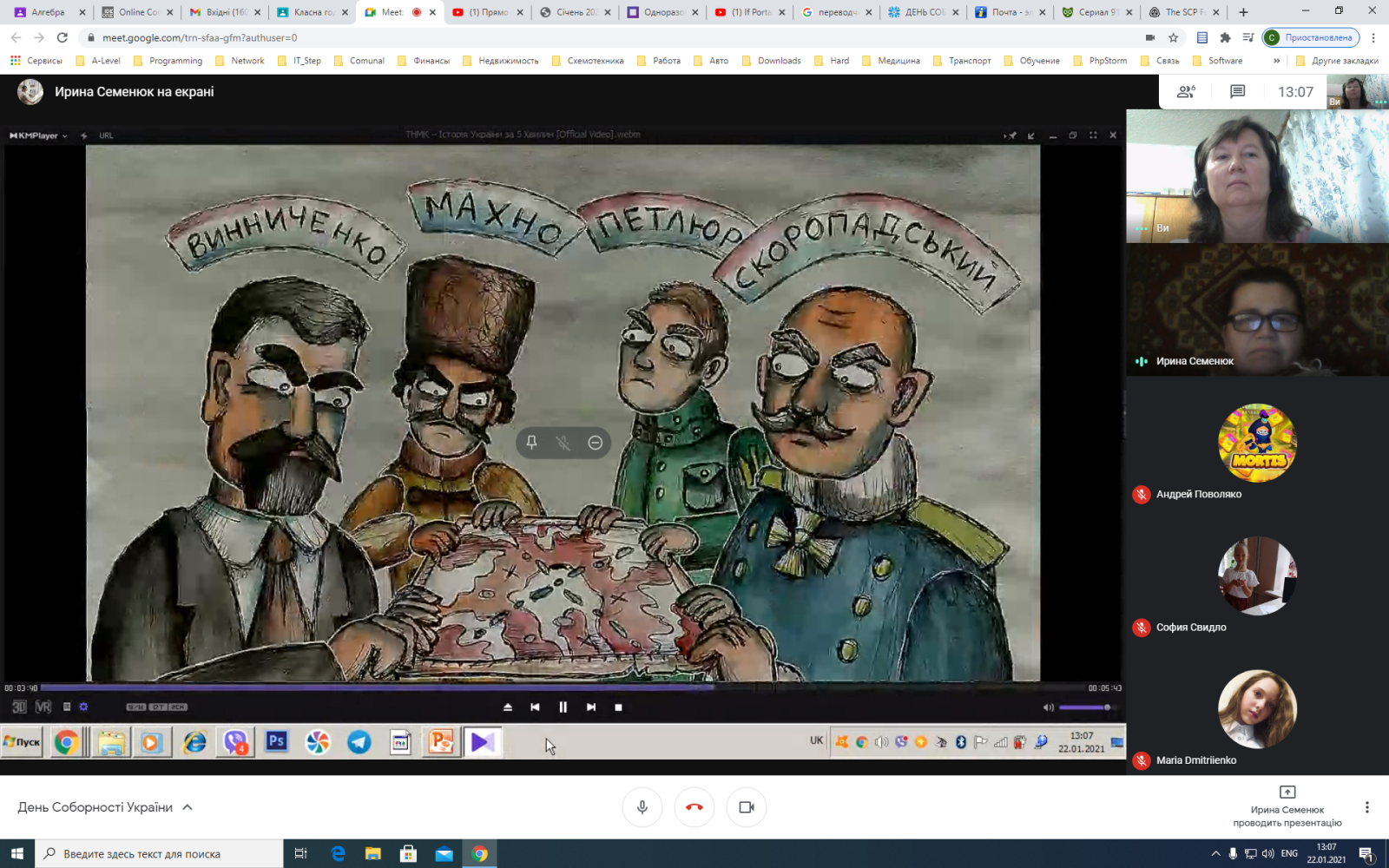Reload the page with the refresh icon

pos(62,37)
